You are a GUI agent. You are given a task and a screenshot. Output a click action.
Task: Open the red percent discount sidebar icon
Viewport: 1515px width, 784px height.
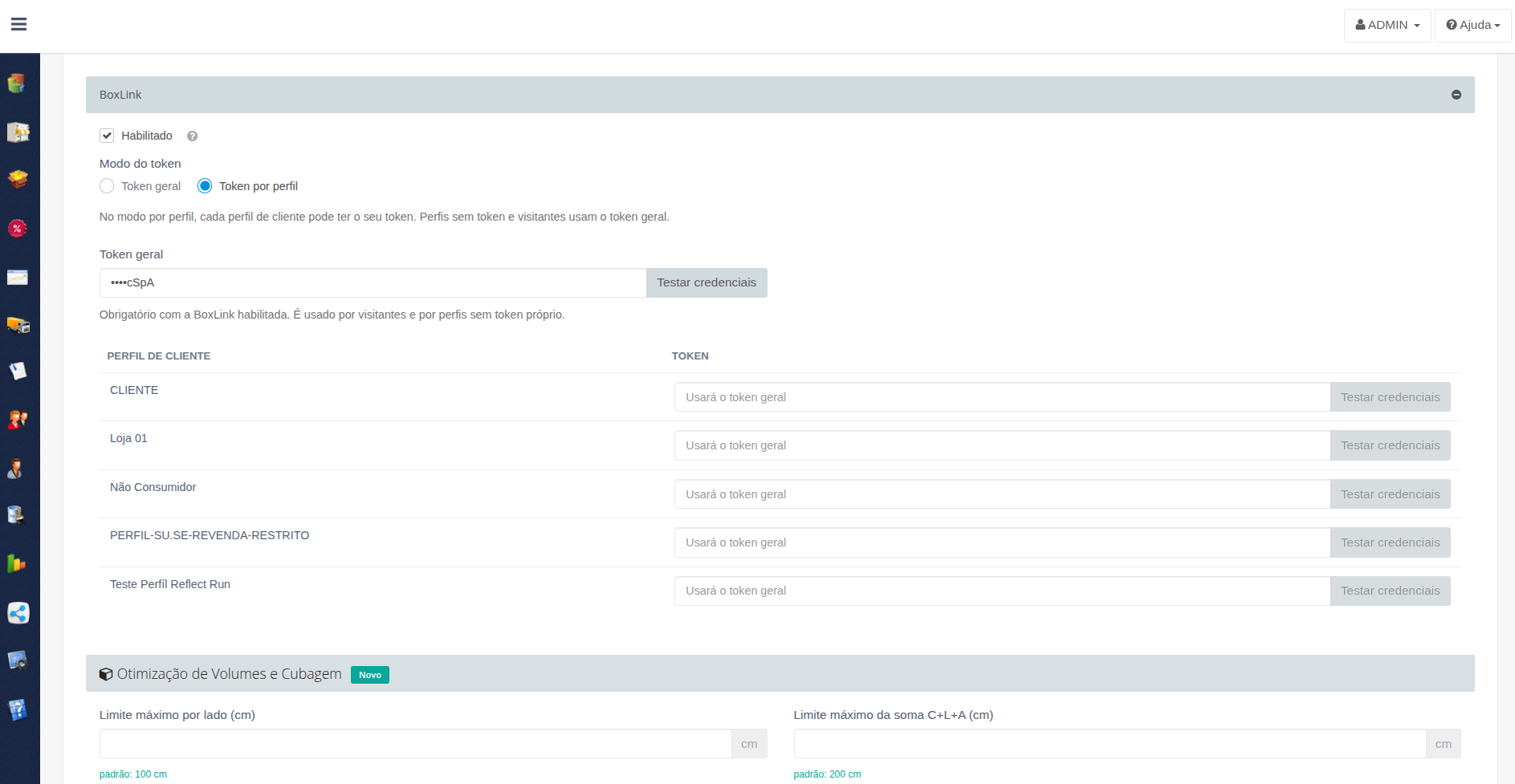point(18,228)
